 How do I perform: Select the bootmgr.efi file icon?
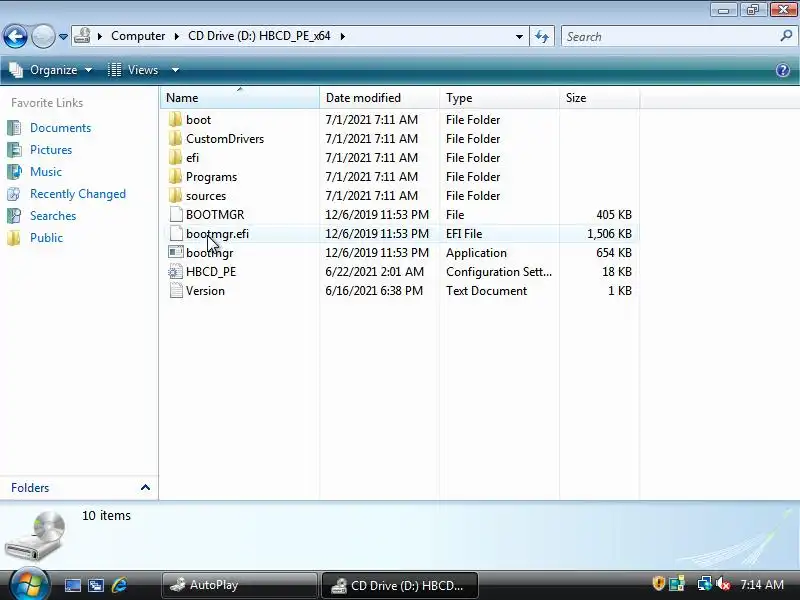coord(176,233)
